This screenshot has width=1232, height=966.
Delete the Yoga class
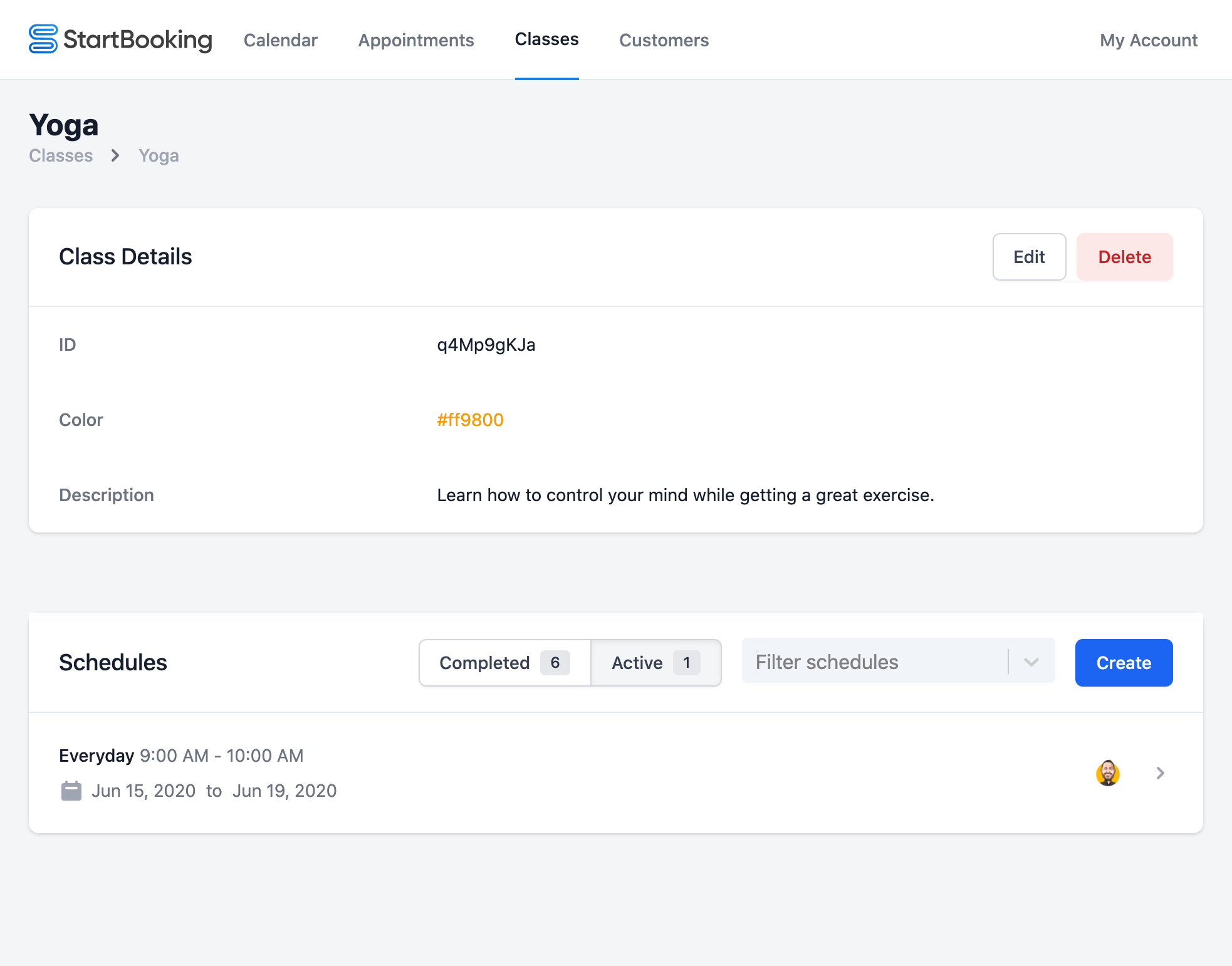pos(1124,257)
